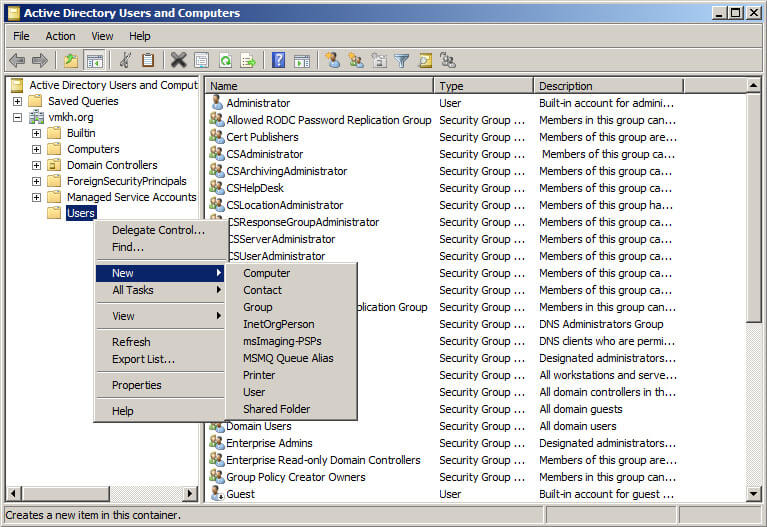
Task: Click the Show/Hide Action Pane icon
Action: pyautogui.click(x=302, y=61)
